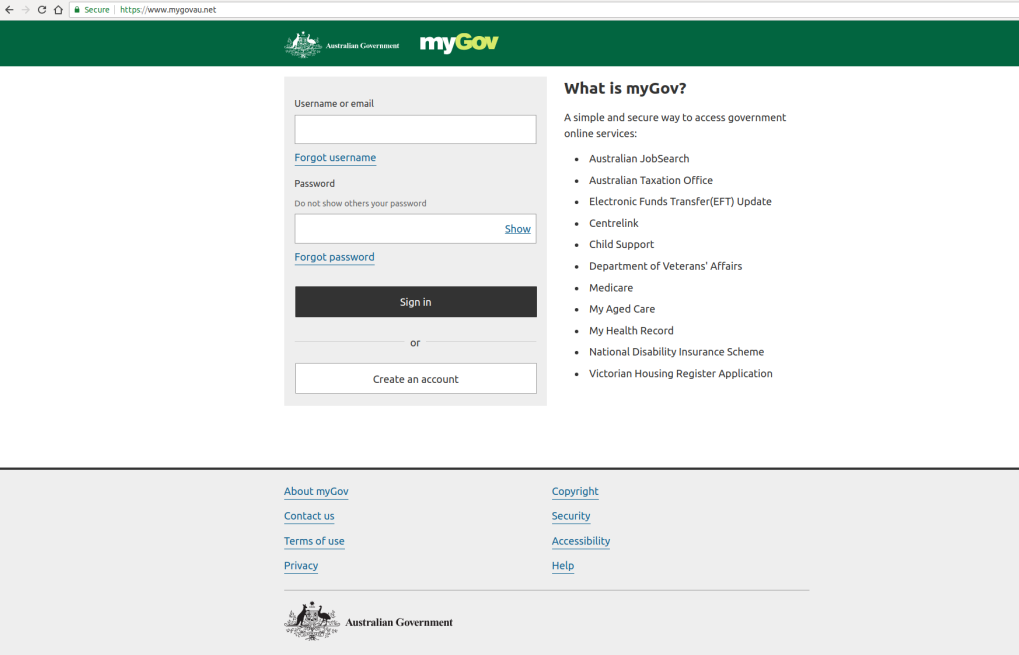The width and height of the screenshot is (1019, 655).
Task: Select 'Electronic Funds Transfer(EFT) Update' item
Action: pos(680,201)
